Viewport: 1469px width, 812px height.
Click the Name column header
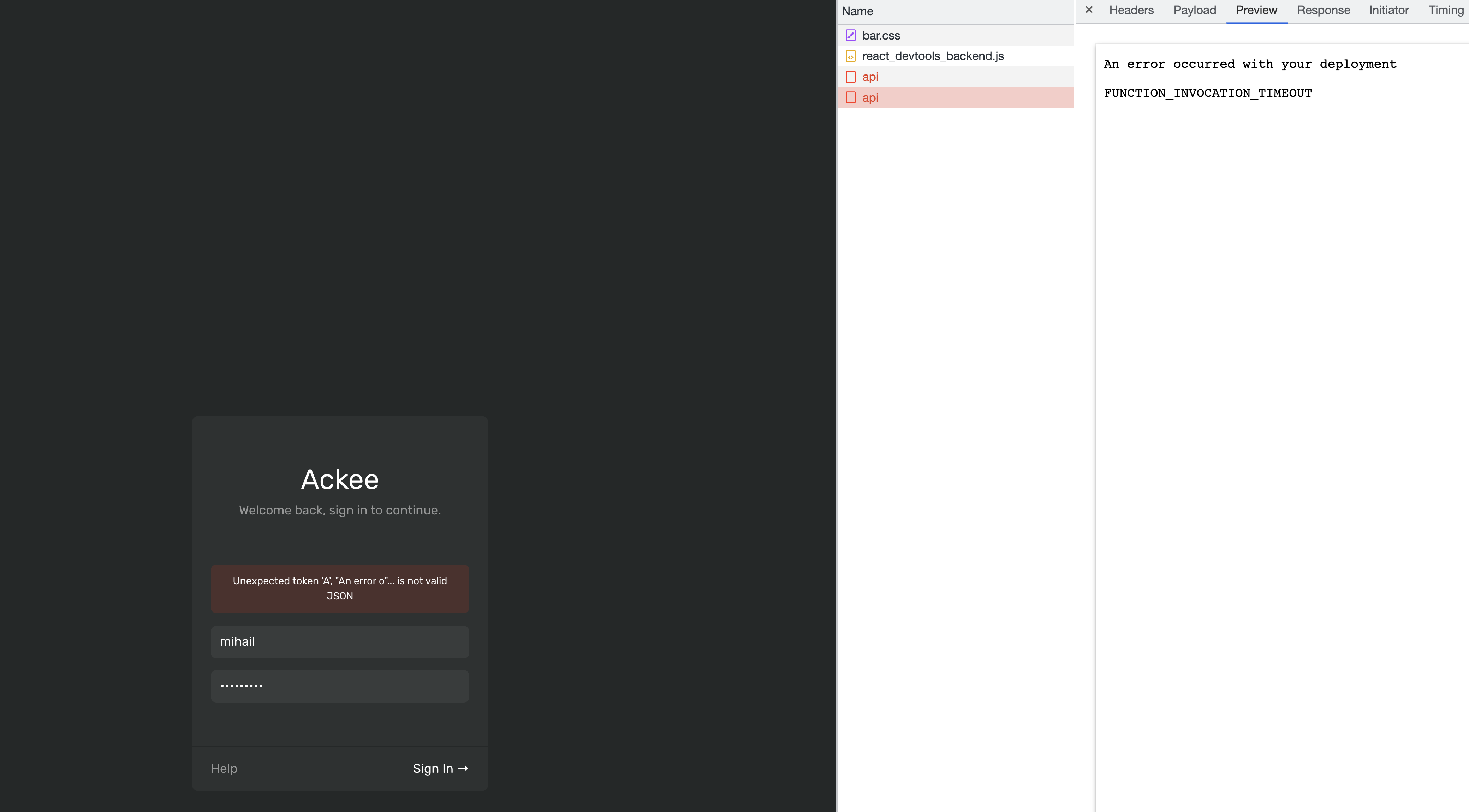click(857, 11)
